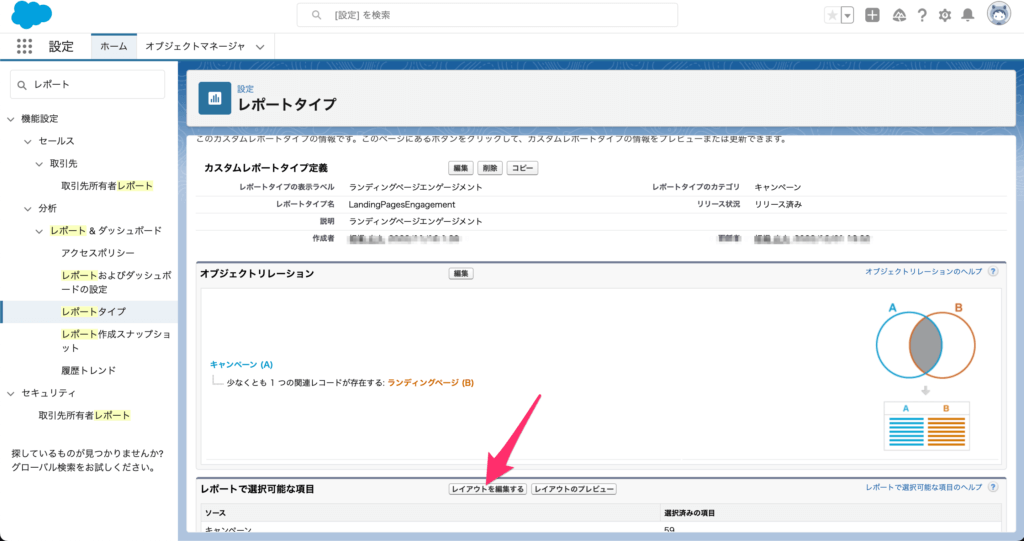The image size is (1024, 541).
Task: Click 編集 in オブジェクトリレーション section
Action: click(x=461, y=273)
